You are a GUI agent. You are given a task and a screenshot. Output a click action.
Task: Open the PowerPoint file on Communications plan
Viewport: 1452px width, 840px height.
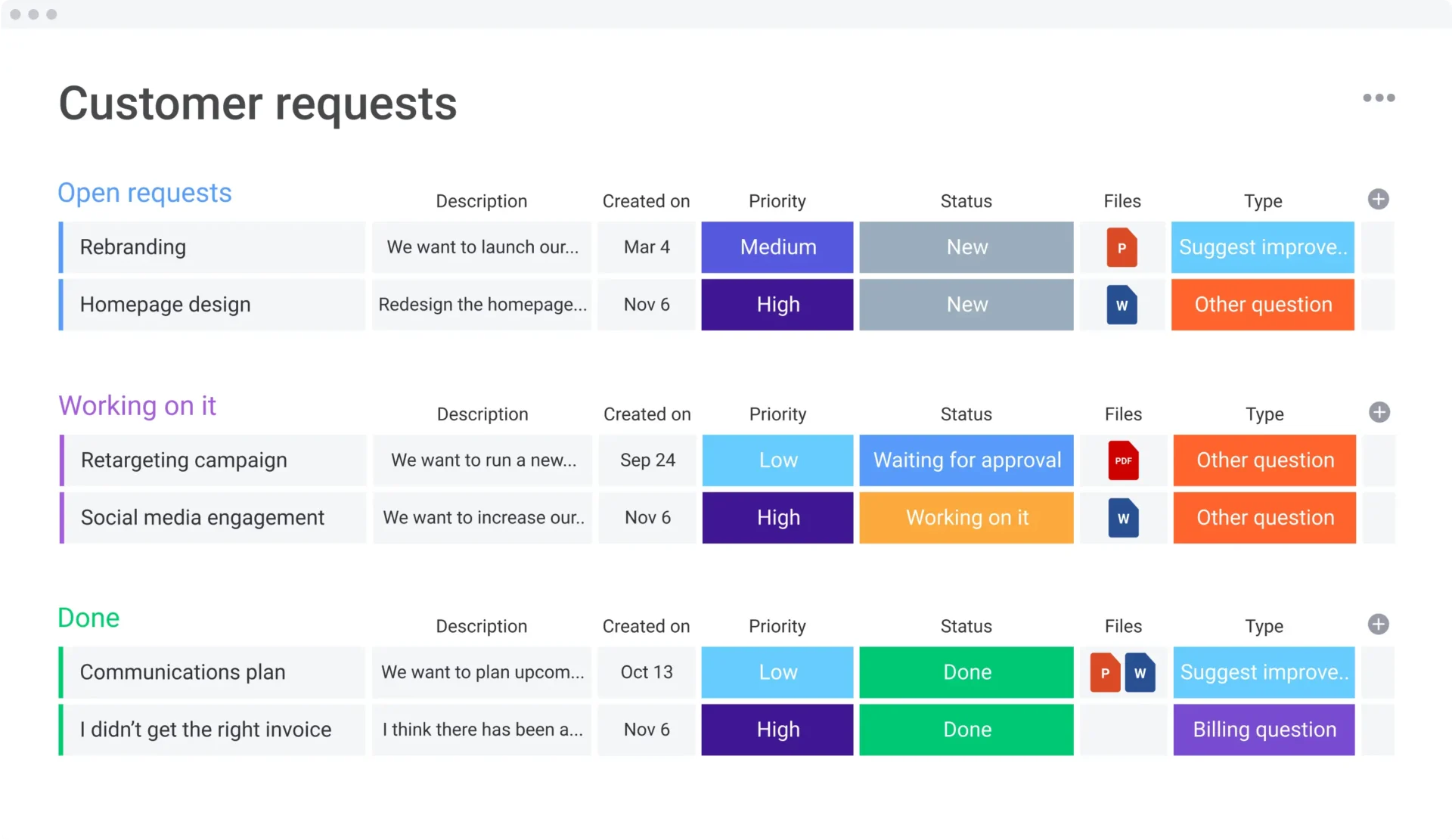point(1105,672)
